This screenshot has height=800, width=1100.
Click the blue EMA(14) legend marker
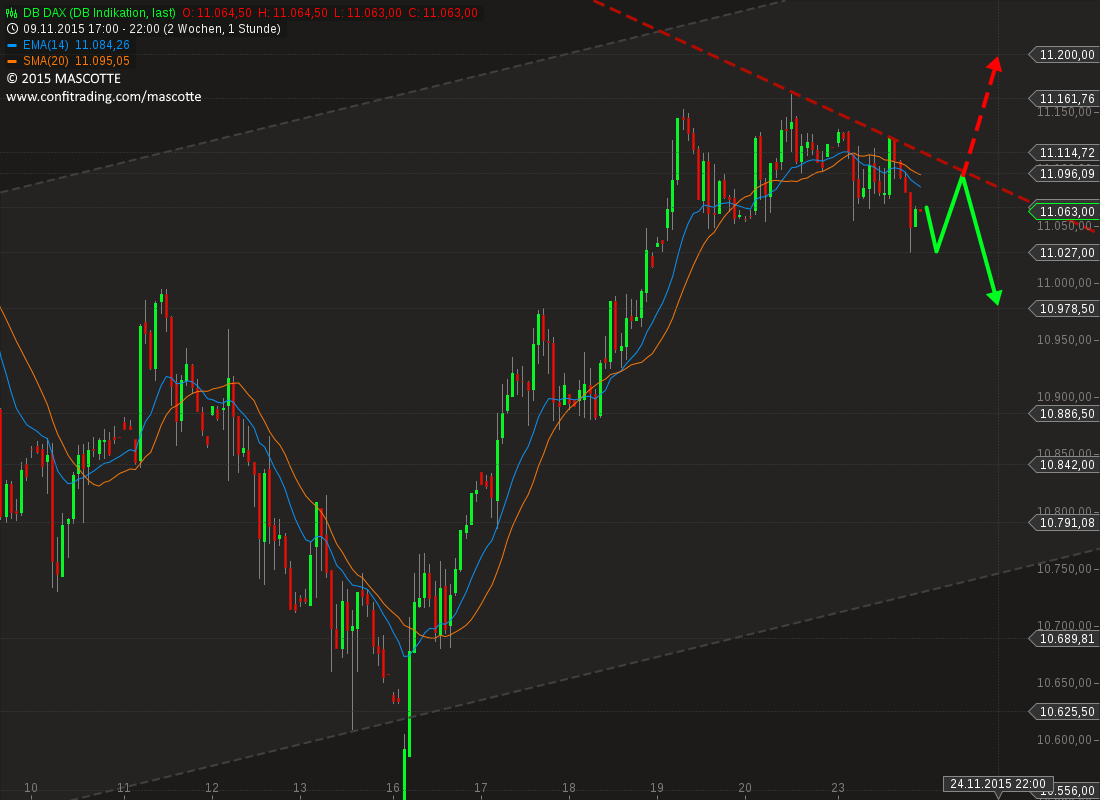(11, 45)
